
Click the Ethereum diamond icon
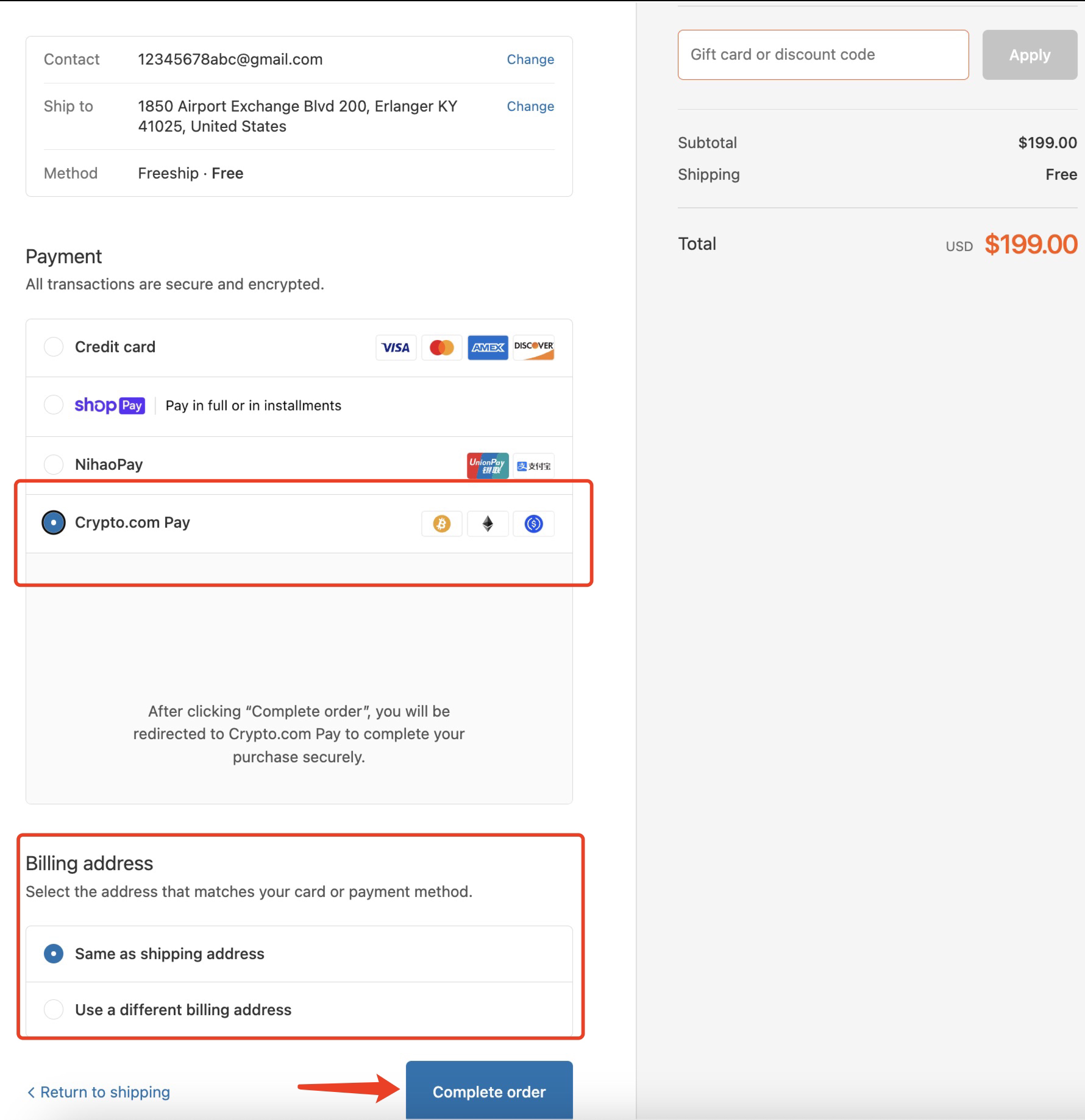coord(488,523)
